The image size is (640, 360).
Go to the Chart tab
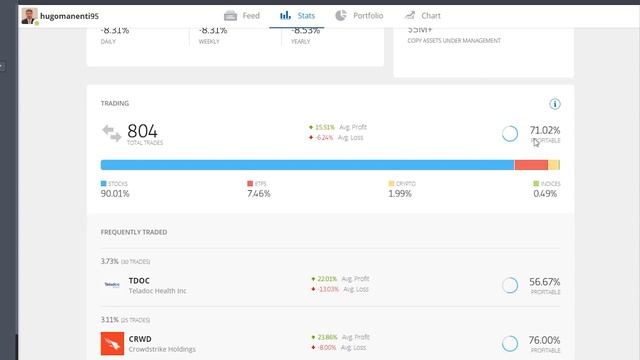tap(422, 16)
